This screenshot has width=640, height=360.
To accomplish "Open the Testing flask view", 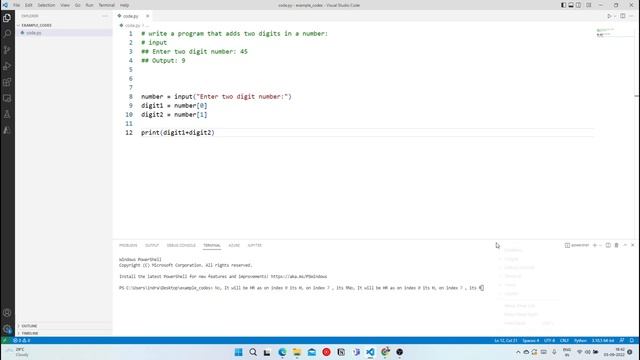I will coord(7,114).
